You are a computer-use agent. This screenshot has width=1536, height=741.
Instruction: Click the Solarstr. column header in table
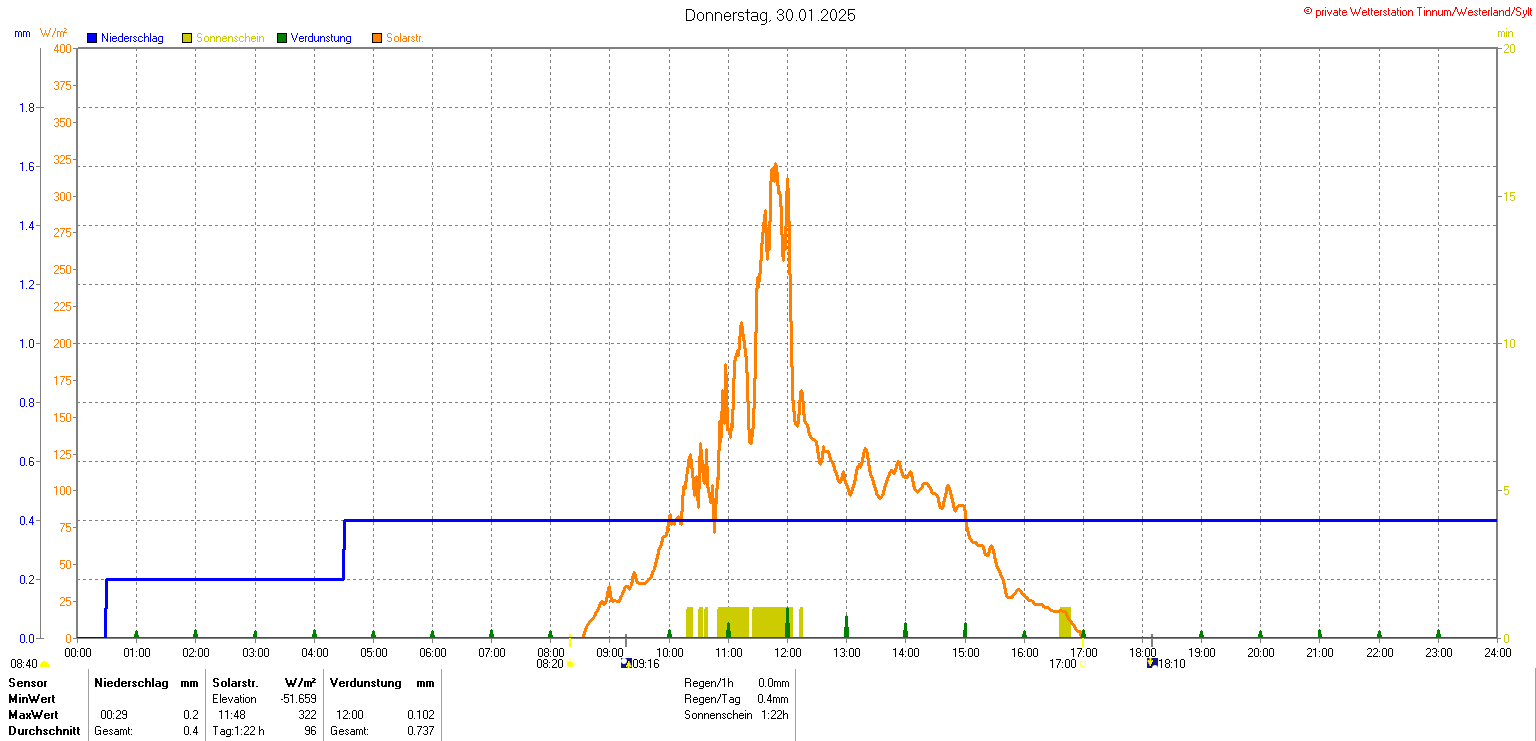(235, 683)
